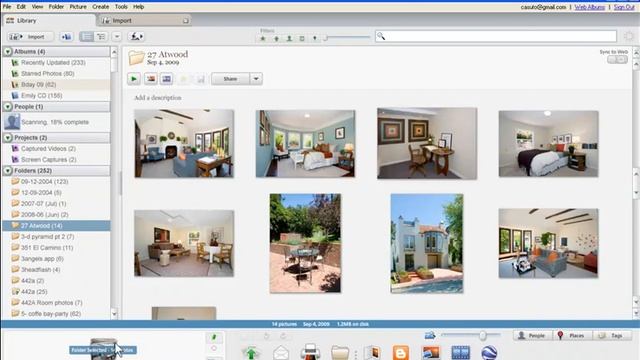Open the Tools menu
The width and height of the screenshot is (640, 360).
pos(121,7)
